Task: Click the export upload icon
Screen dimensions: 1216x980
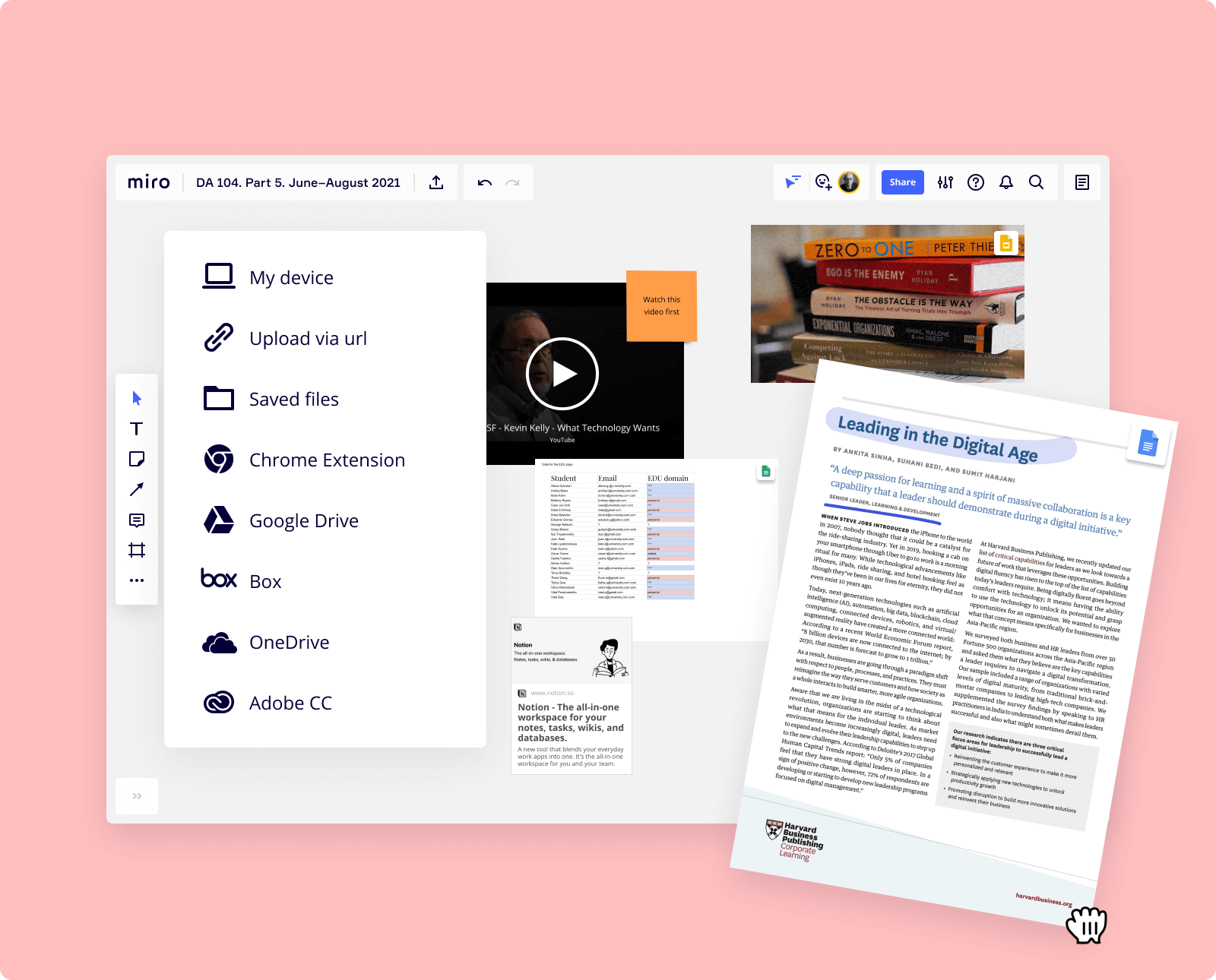Action: pos(436,182)
